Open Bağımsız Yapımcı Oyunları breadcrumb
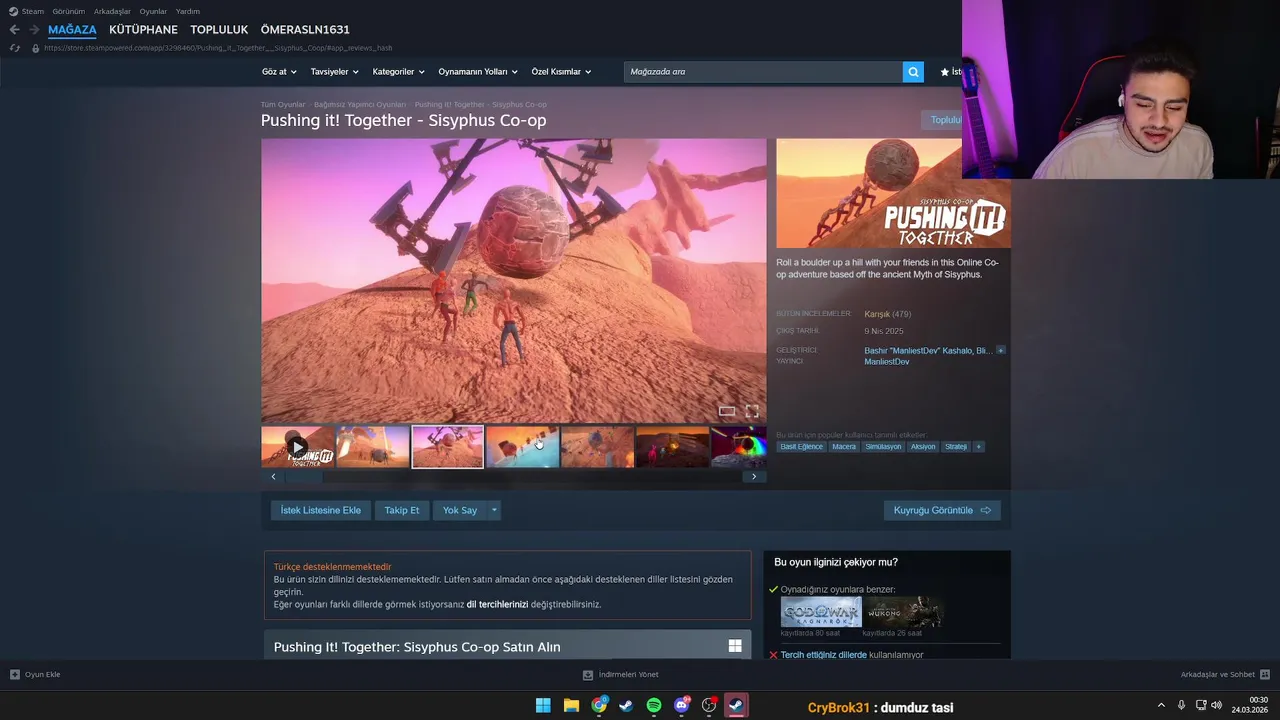 click(x=360, y=104)
